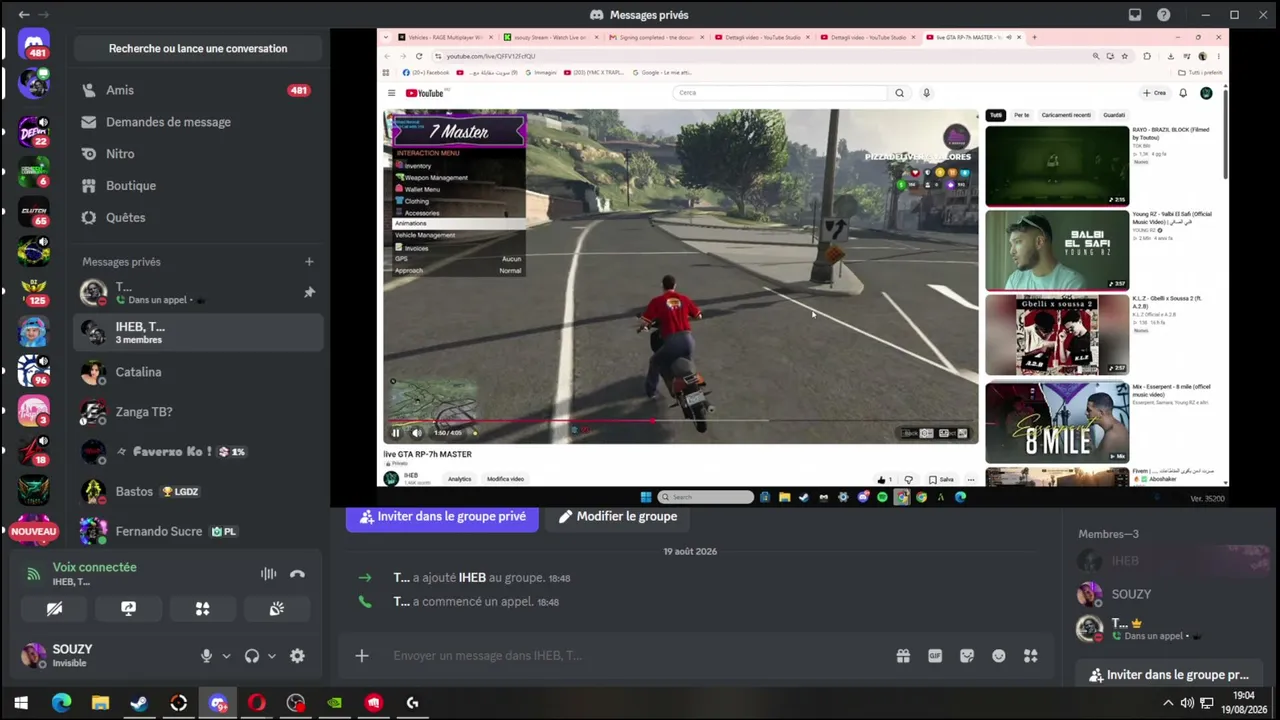Create a new private message with plus icon

(309, 262)
